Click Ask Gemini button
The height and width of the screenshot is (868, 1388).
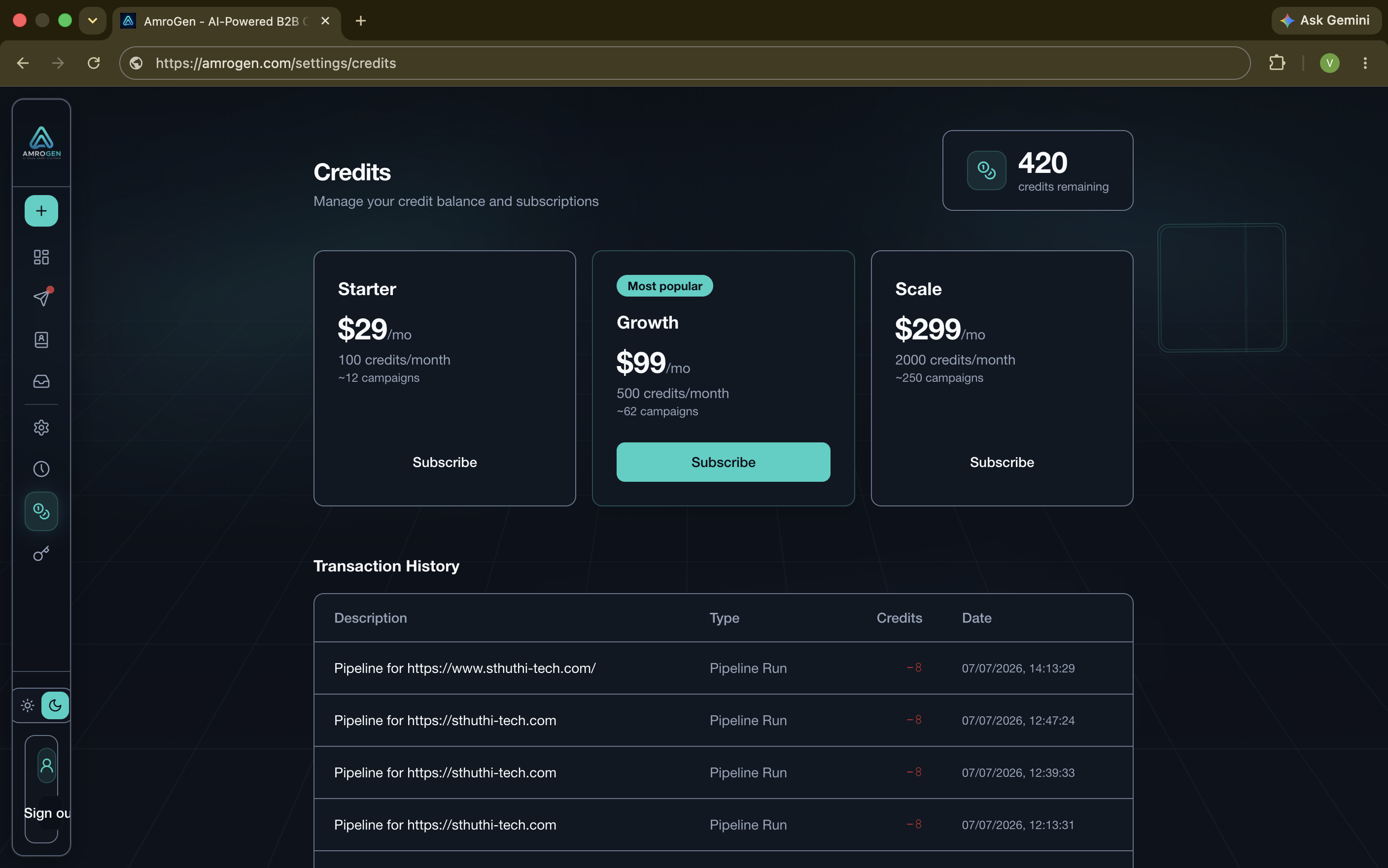(x=1326, y=21)
